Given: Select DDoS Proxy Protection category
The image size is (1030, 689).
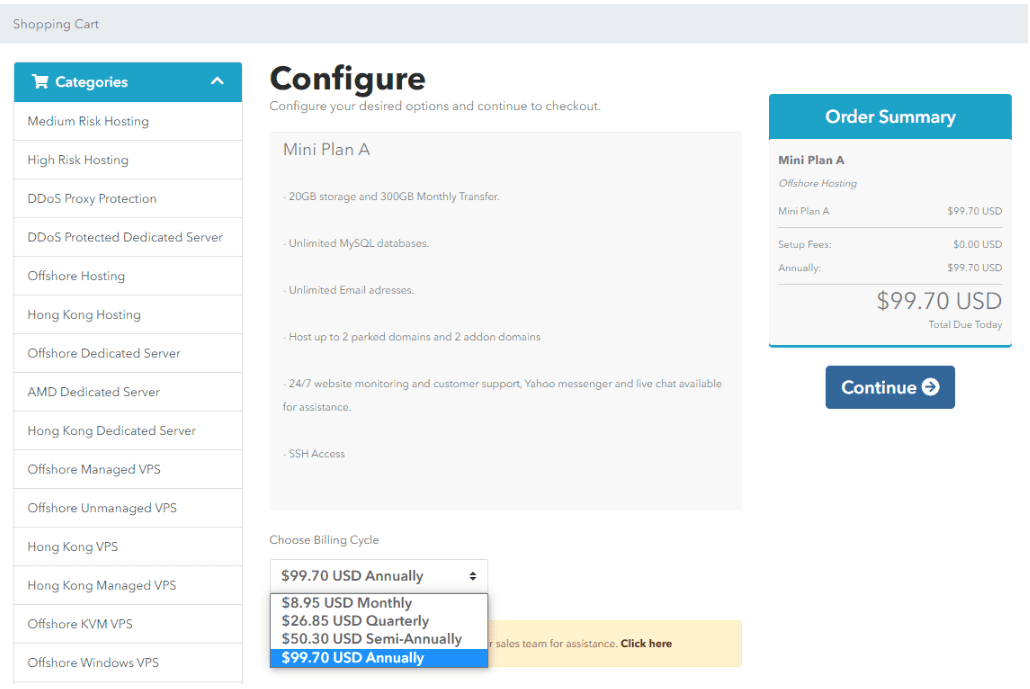Looking at the screenshot, I should coord(127,198).
